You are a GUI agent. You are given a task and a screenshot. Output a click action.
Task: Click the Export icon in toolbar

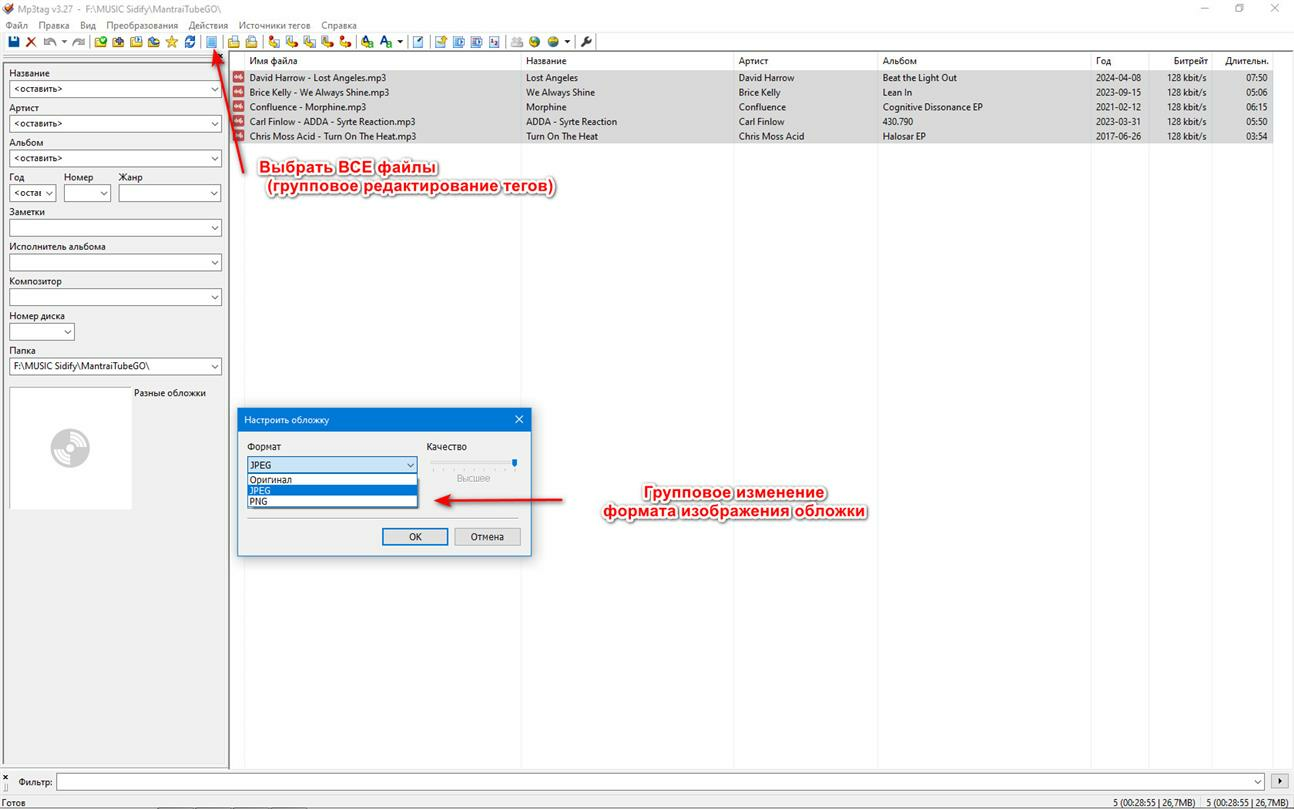440,42
